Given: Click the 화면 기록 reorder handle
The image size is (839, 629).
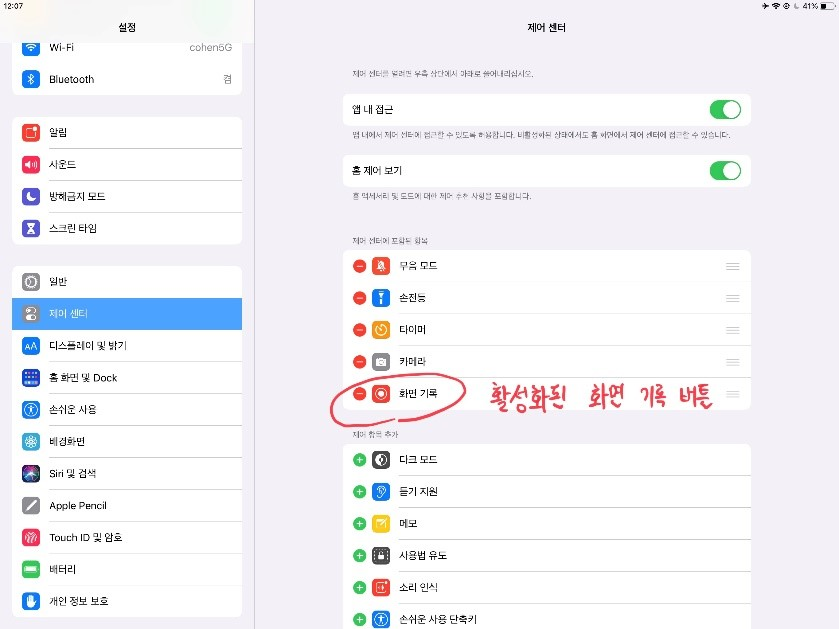Looking at the screenshot, I should pos(733,395).
